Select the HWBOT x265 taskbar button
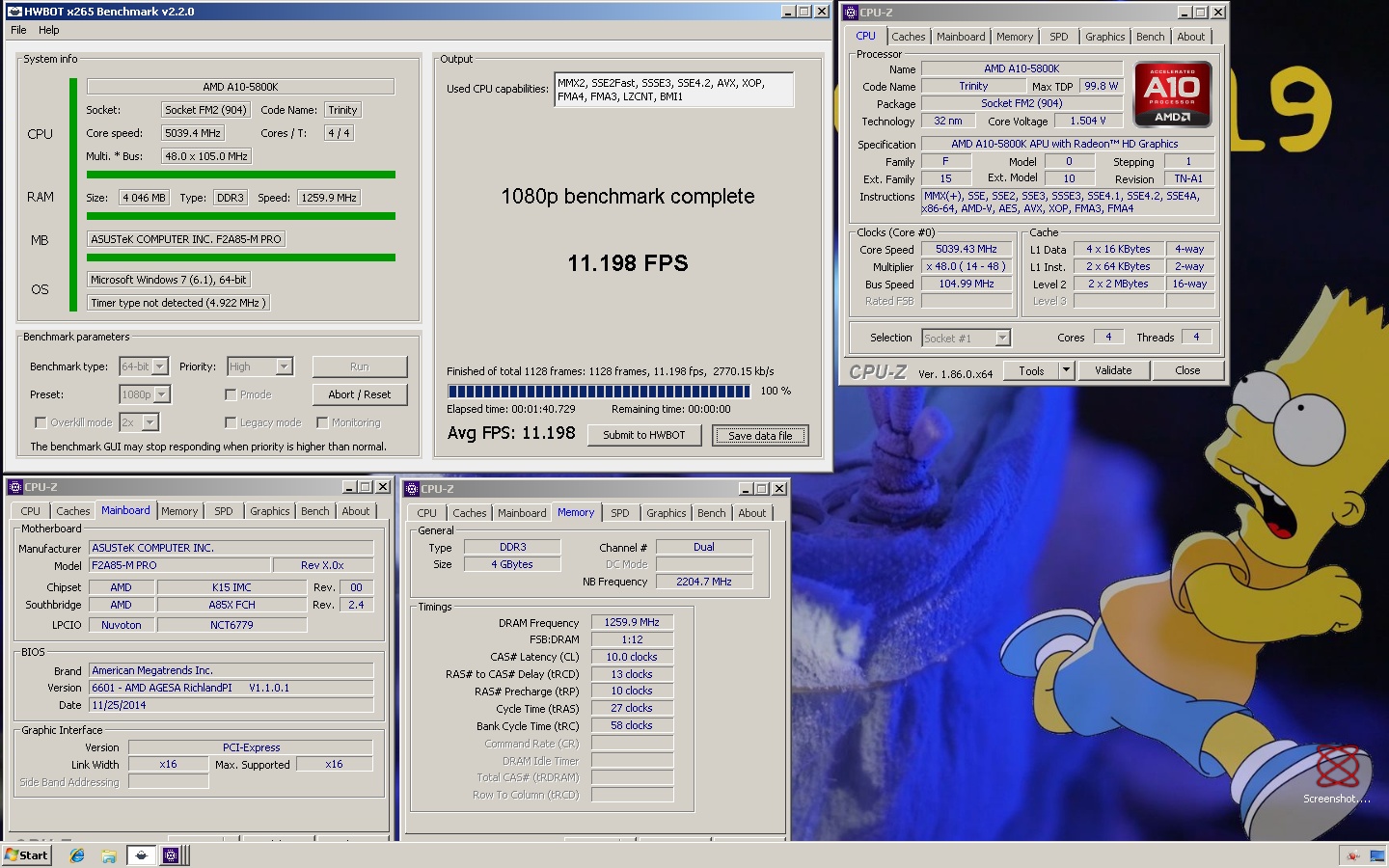 pyautogui.click(x=142, y=855)
